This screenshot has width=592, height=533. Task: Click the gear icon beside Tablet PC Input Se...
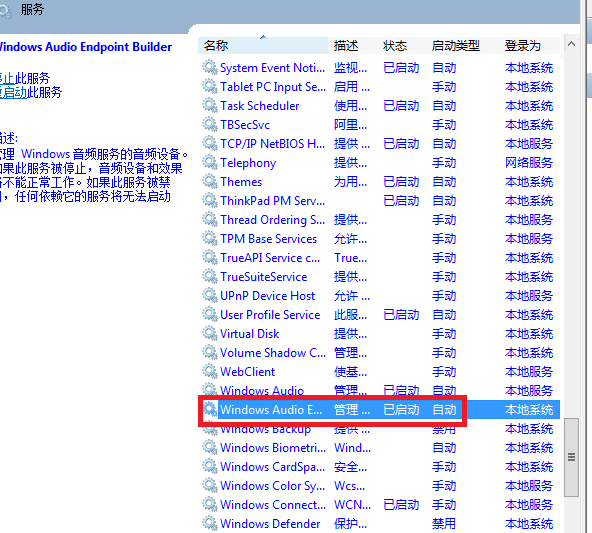210,86
